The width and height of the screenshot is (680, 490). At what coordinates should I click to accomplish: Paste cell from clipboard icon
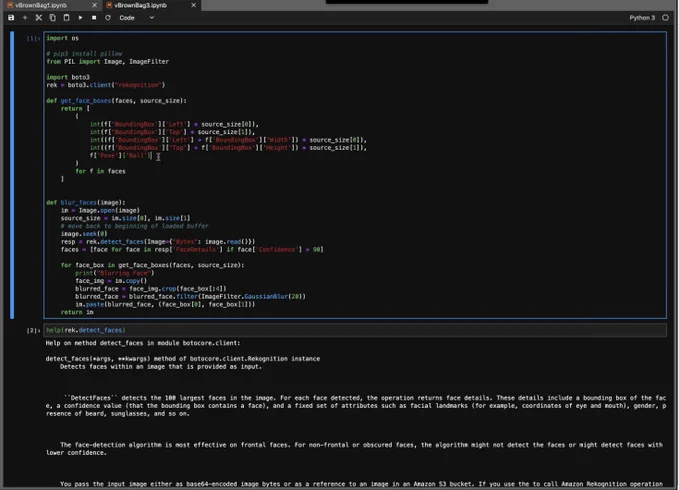pos(66,18)
